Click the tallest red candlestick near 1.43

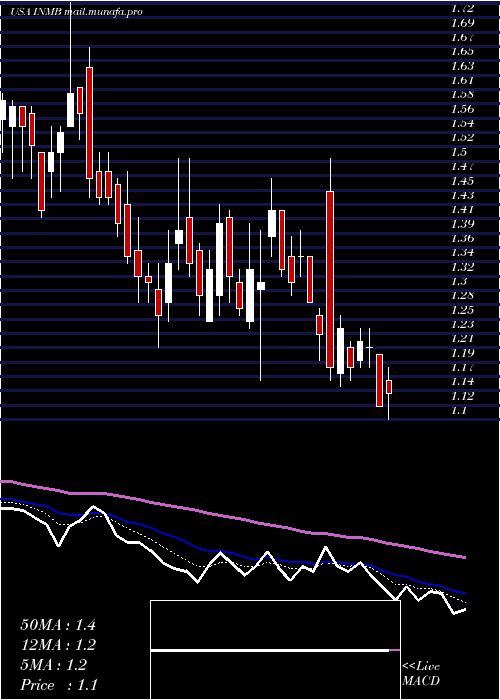[330, 279]
